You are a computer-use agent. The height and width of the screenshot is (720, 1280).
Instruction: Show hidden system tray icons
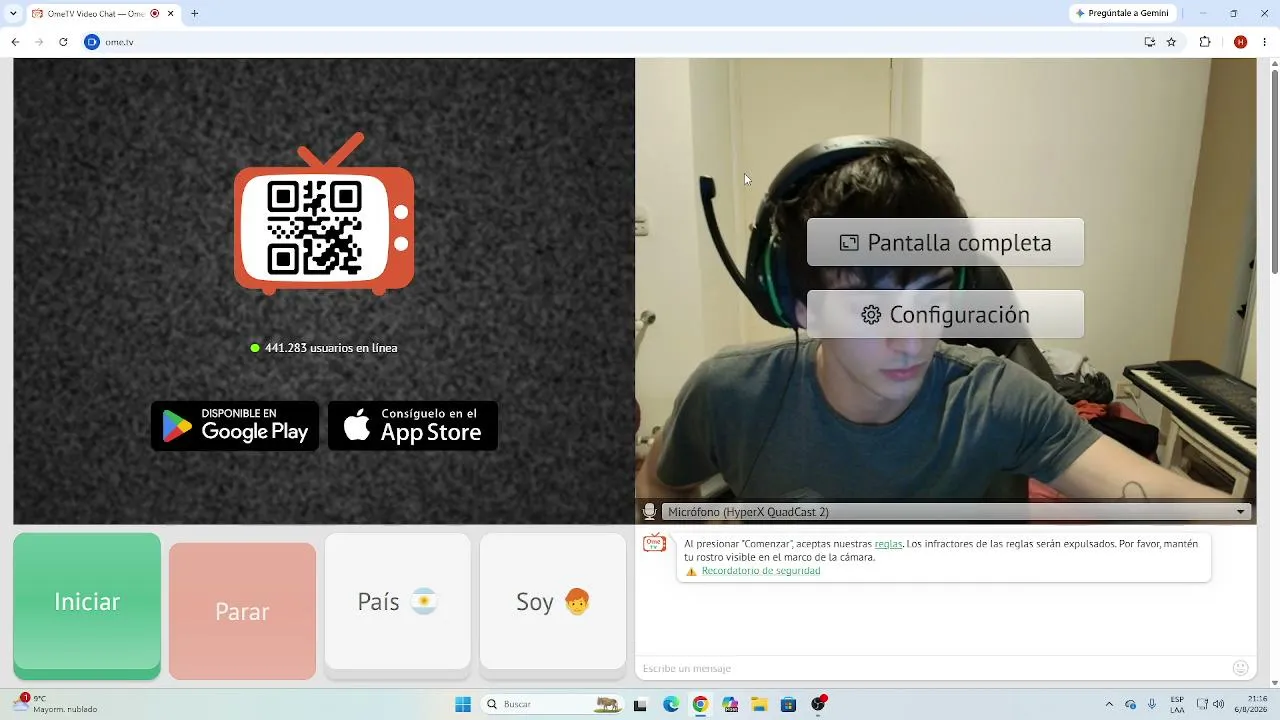pos(1108,704)
